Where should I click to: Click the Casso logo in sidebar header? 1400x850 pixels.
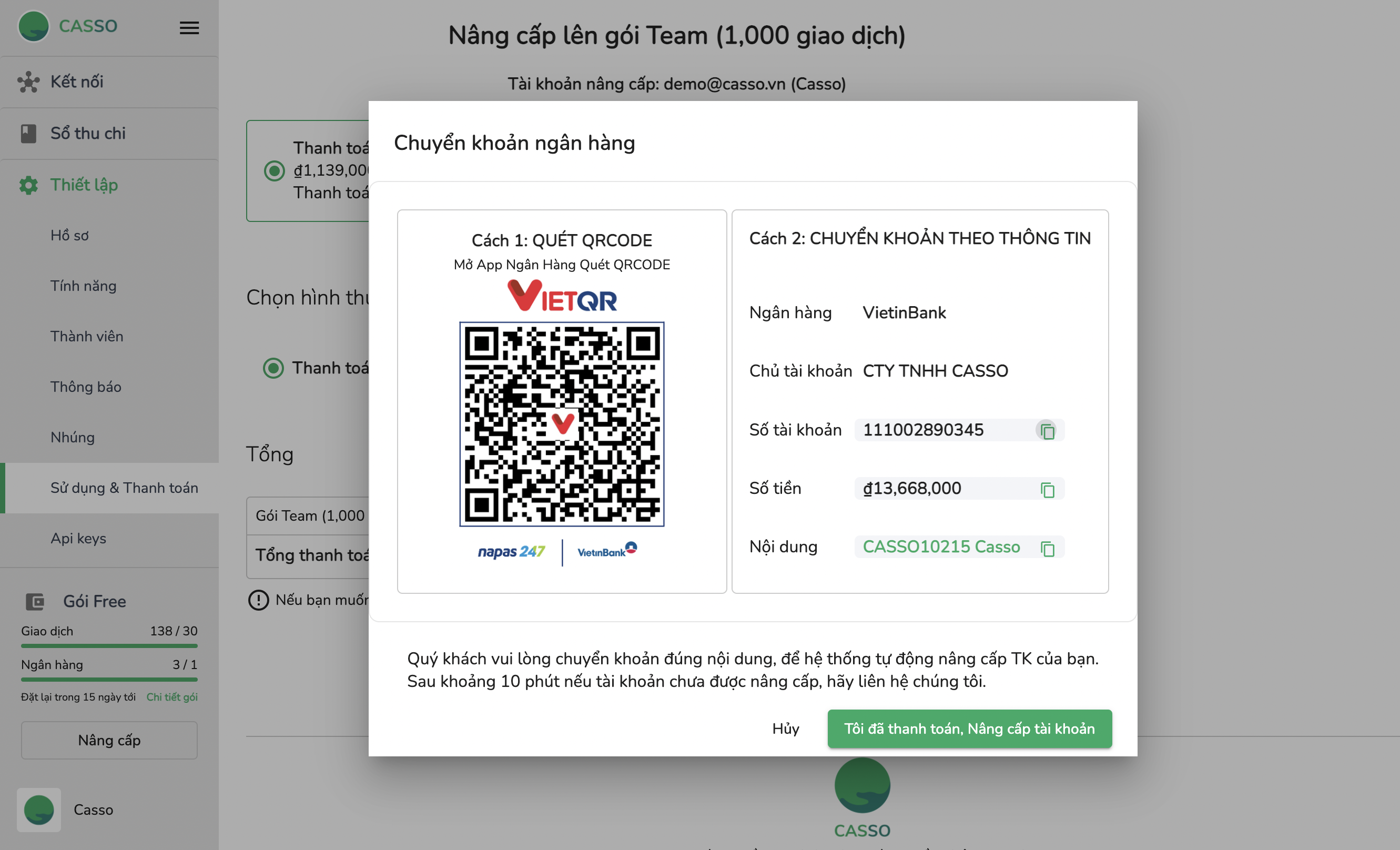coord(34,26)
